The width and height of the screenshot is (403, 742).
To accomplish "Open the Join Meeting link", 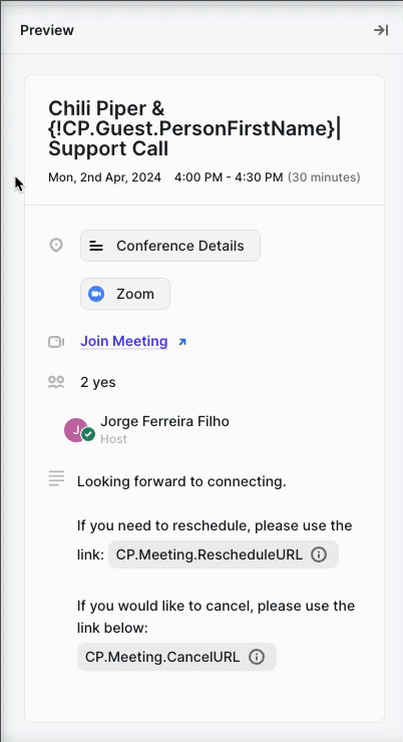I will (124, 341).
